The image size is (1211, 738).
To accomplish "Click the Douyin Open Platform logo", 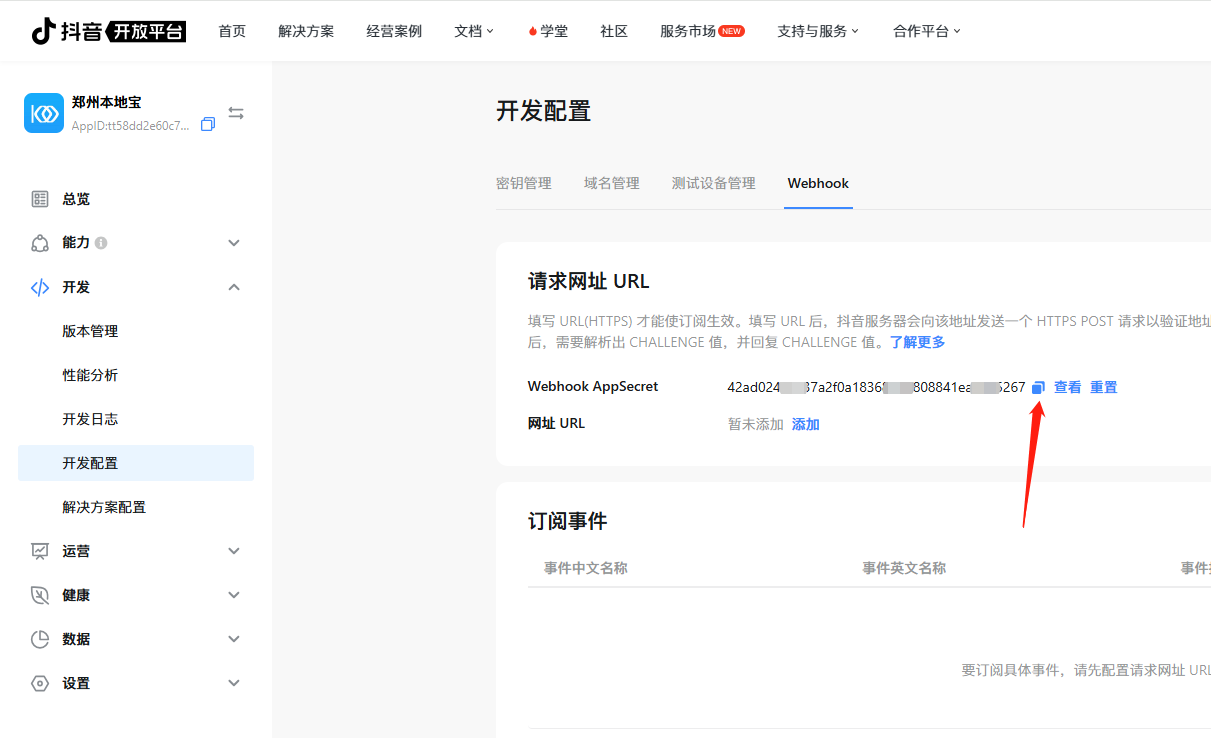I will point(109,31).
